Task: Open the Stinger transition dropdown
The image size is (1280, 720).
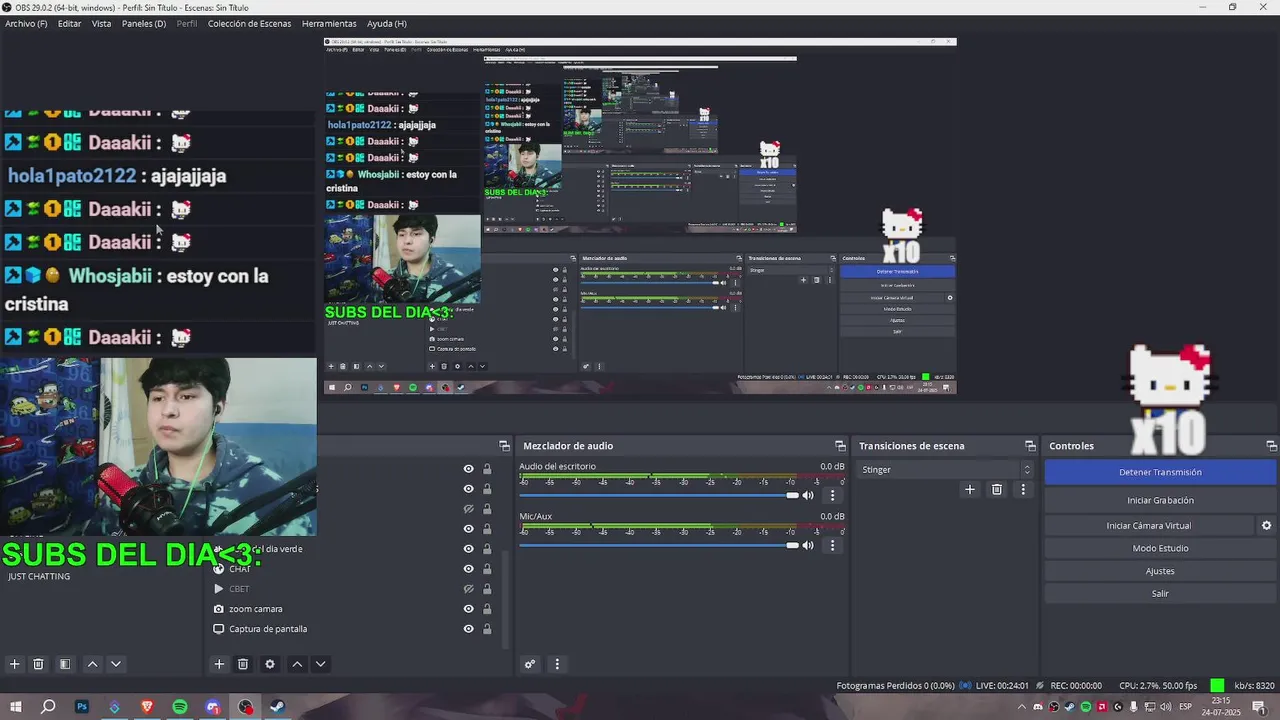Action: (x=945, y=469)
